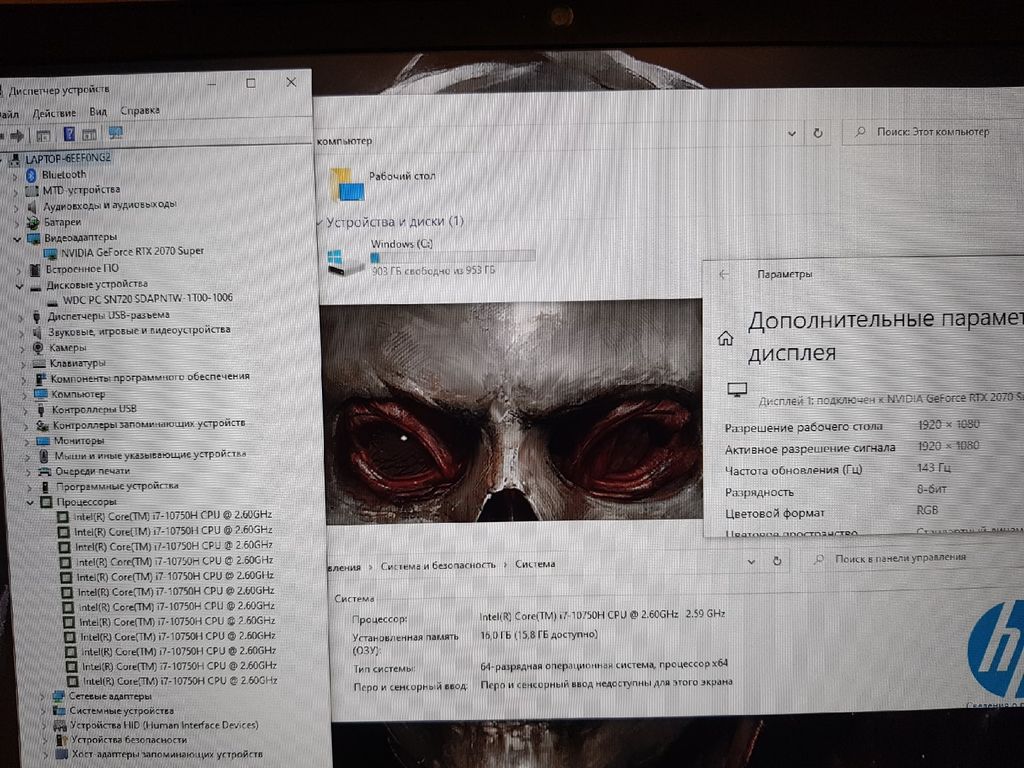Viewport: 1024px width, 768px height.
Task: Collapse the Процессоры tree node
Action: (x=31, y=501)
